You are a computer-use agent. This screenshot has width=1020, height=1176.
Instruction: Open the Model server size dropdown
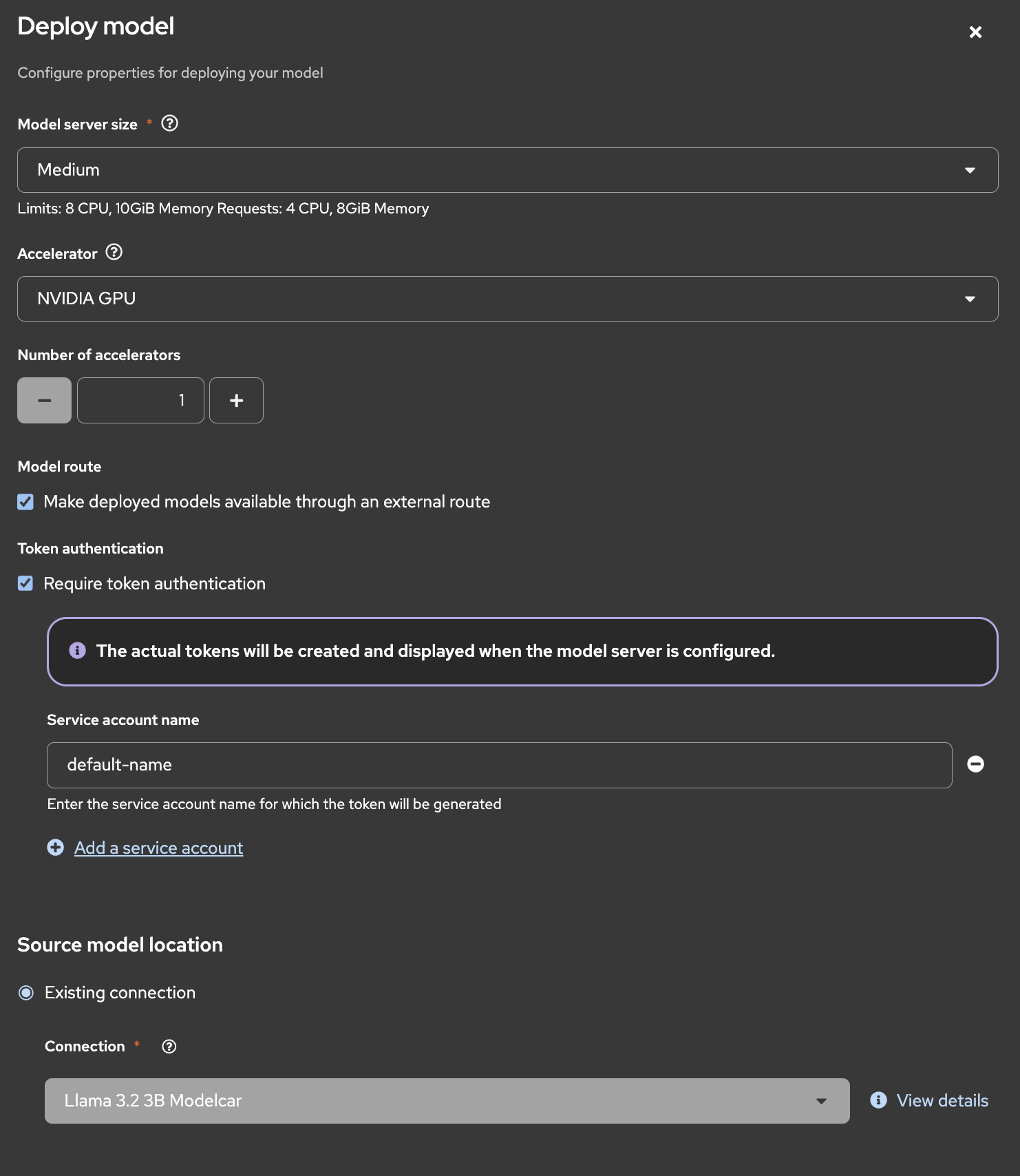coord(507,170)
